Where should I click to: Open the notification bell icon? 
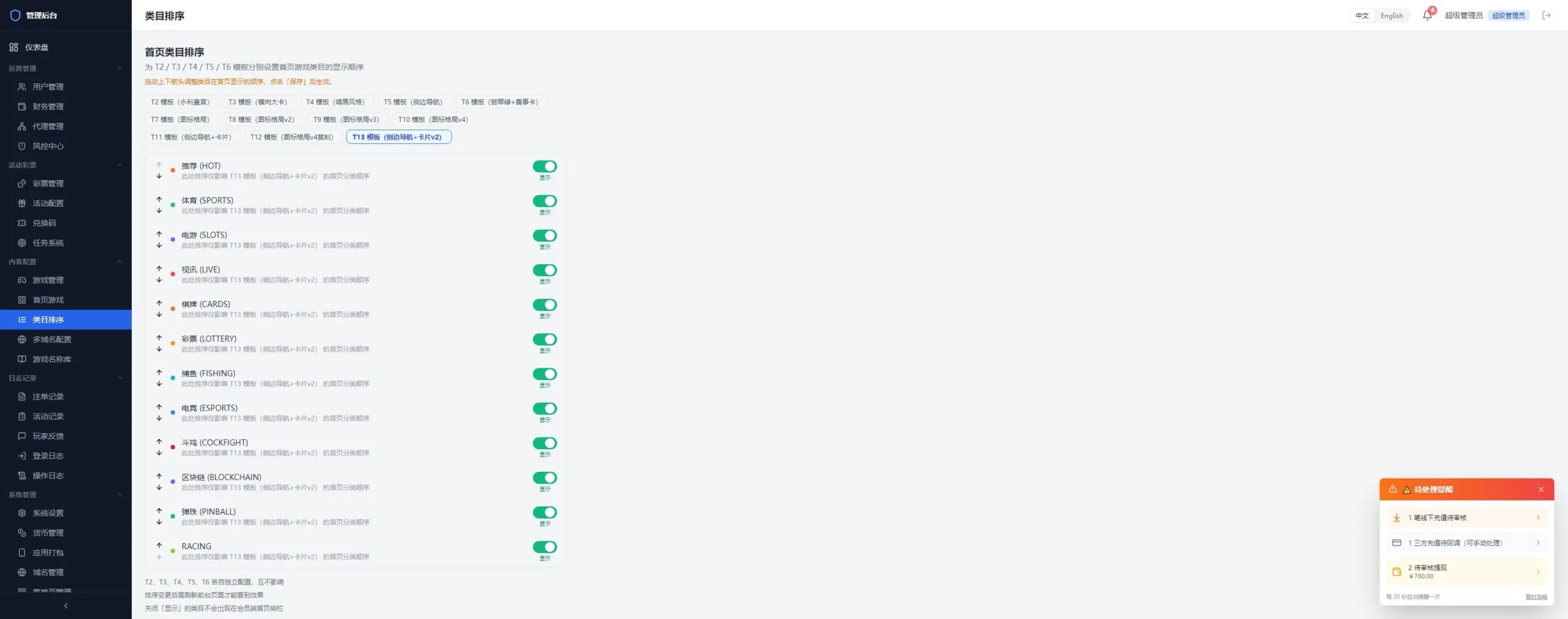(x=1427, y=15)
